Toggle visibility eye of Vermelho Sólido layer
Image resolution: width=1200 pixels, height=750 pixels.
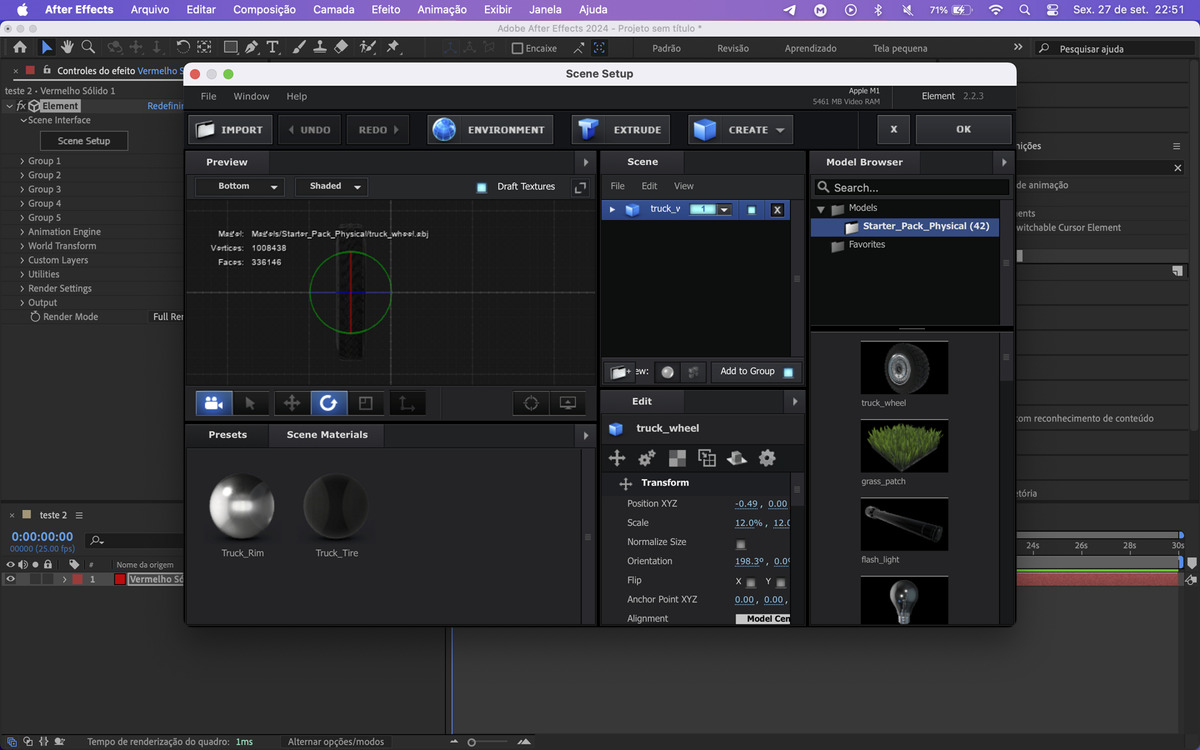click(x=10, y=579)
